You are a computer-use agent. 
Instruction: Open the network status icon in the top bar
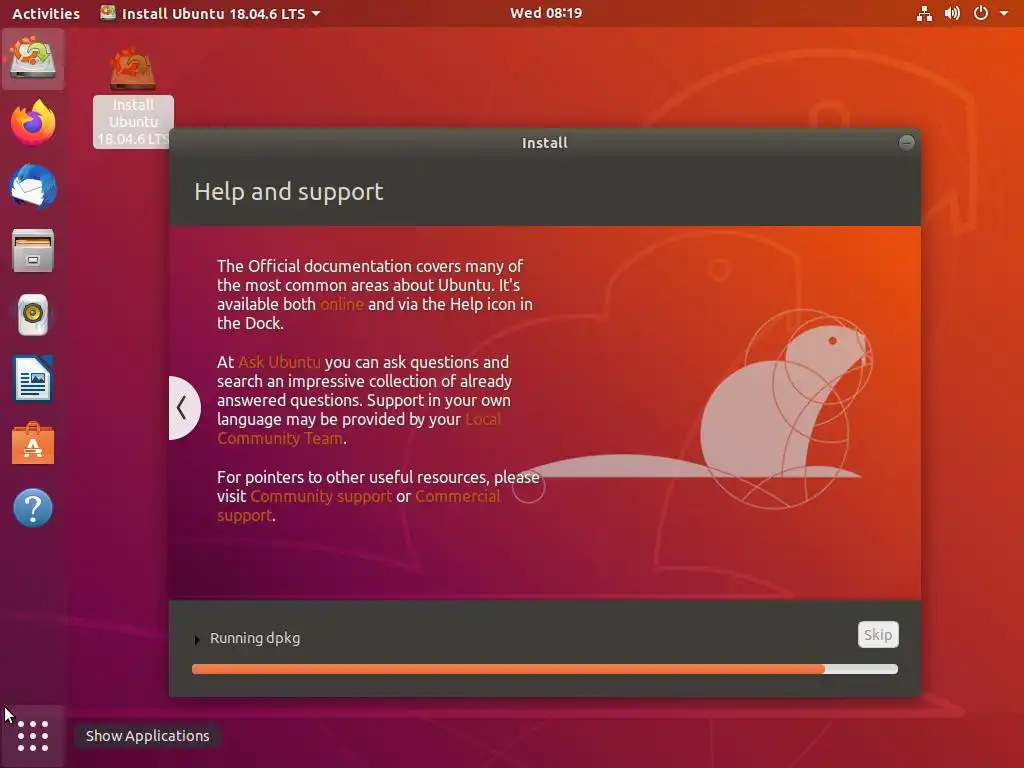[924, 13]
